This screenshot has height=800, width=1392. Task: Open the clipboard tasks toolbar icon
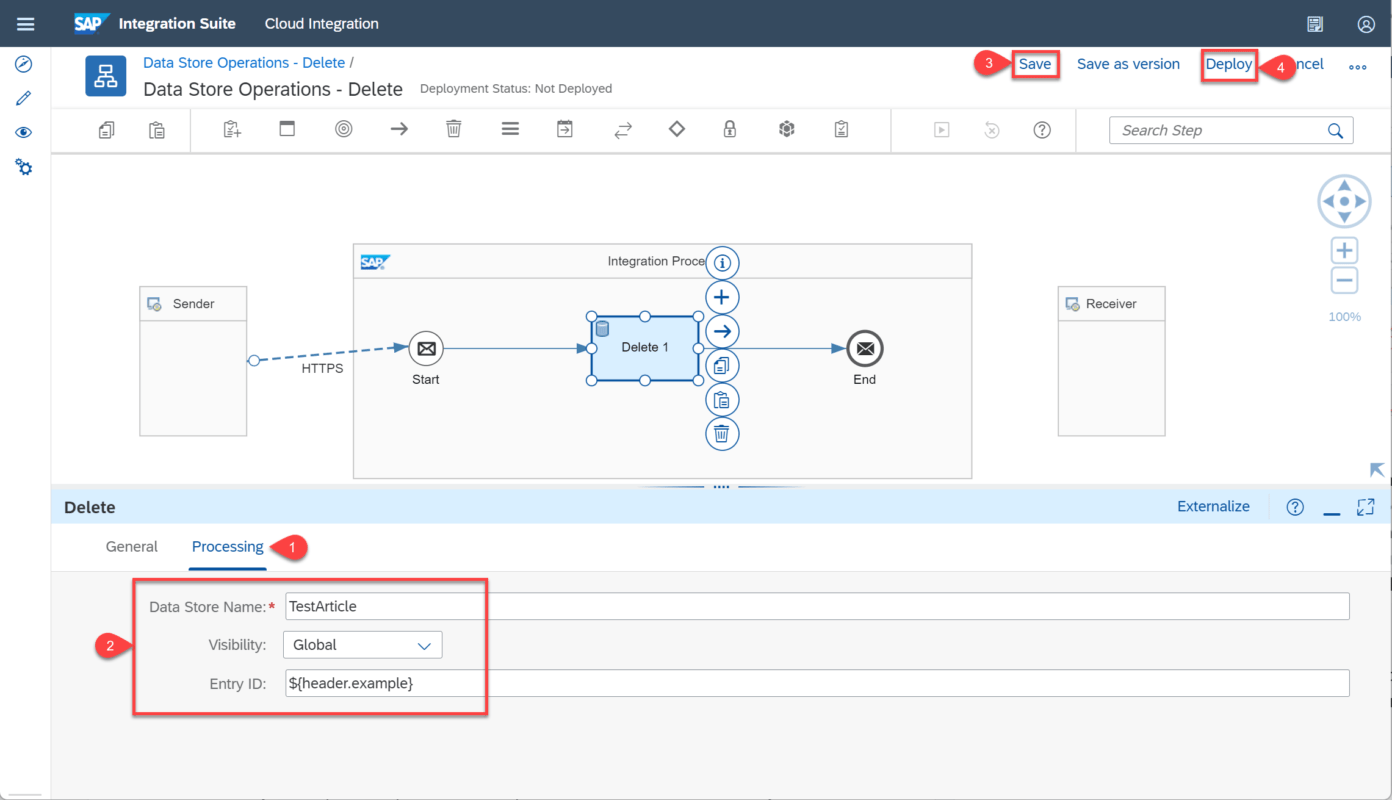click(x=842, y=129)
